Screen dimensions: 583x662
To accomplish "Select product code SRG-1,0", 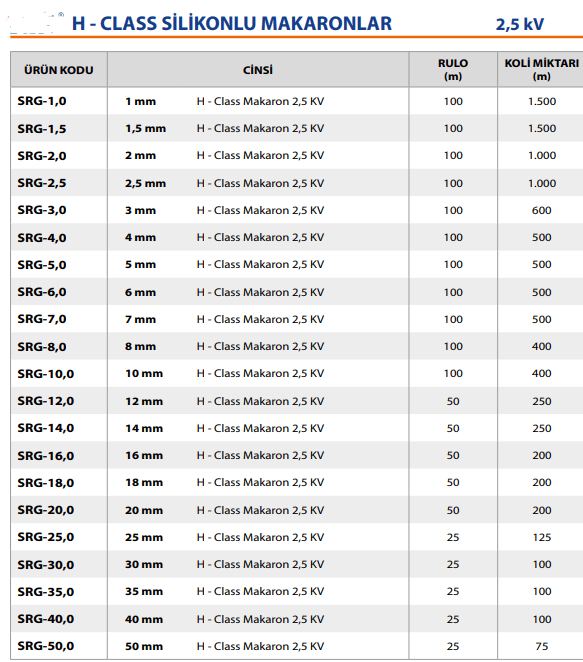I will (42, 101).
